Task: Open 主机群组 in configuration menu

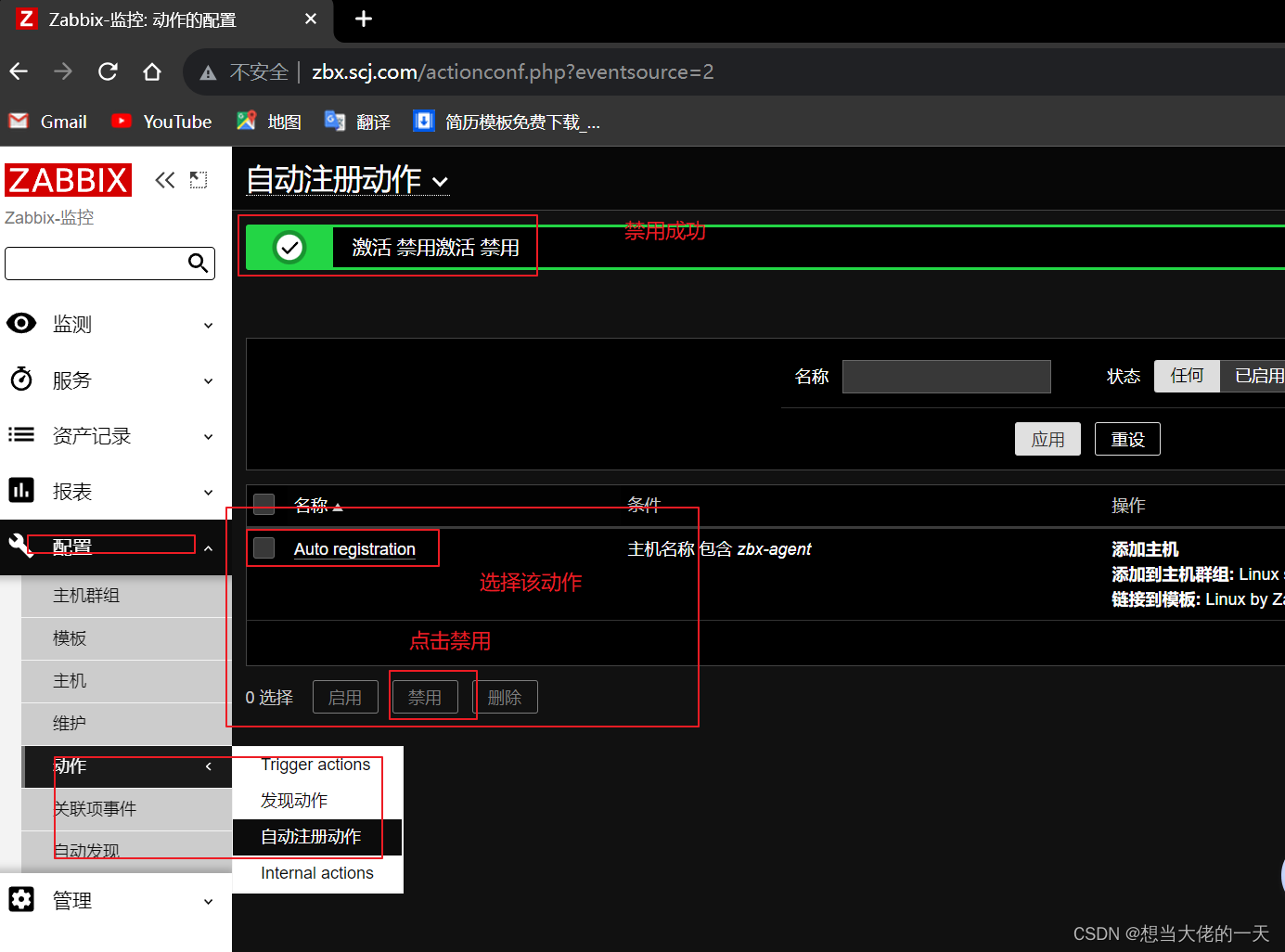Action: click(x=126, y=596)
